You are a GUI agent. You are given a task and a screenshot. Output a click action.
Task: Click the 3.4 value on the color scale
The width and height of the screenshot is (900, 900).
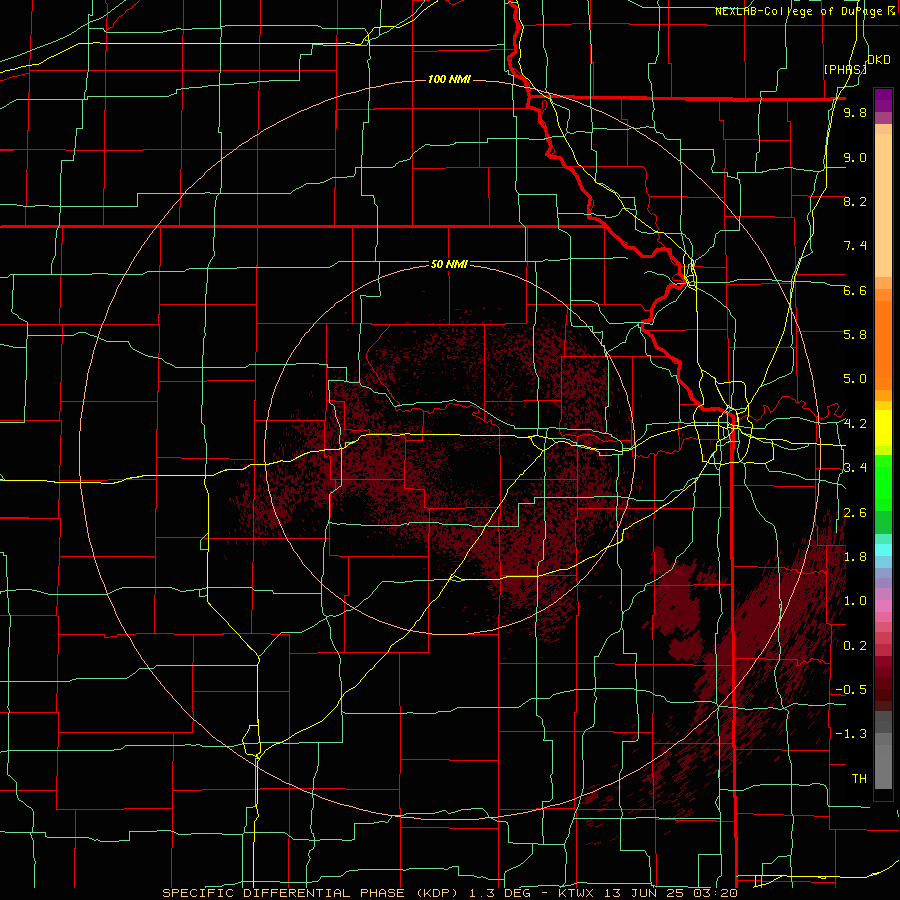(x=855, y=468)
